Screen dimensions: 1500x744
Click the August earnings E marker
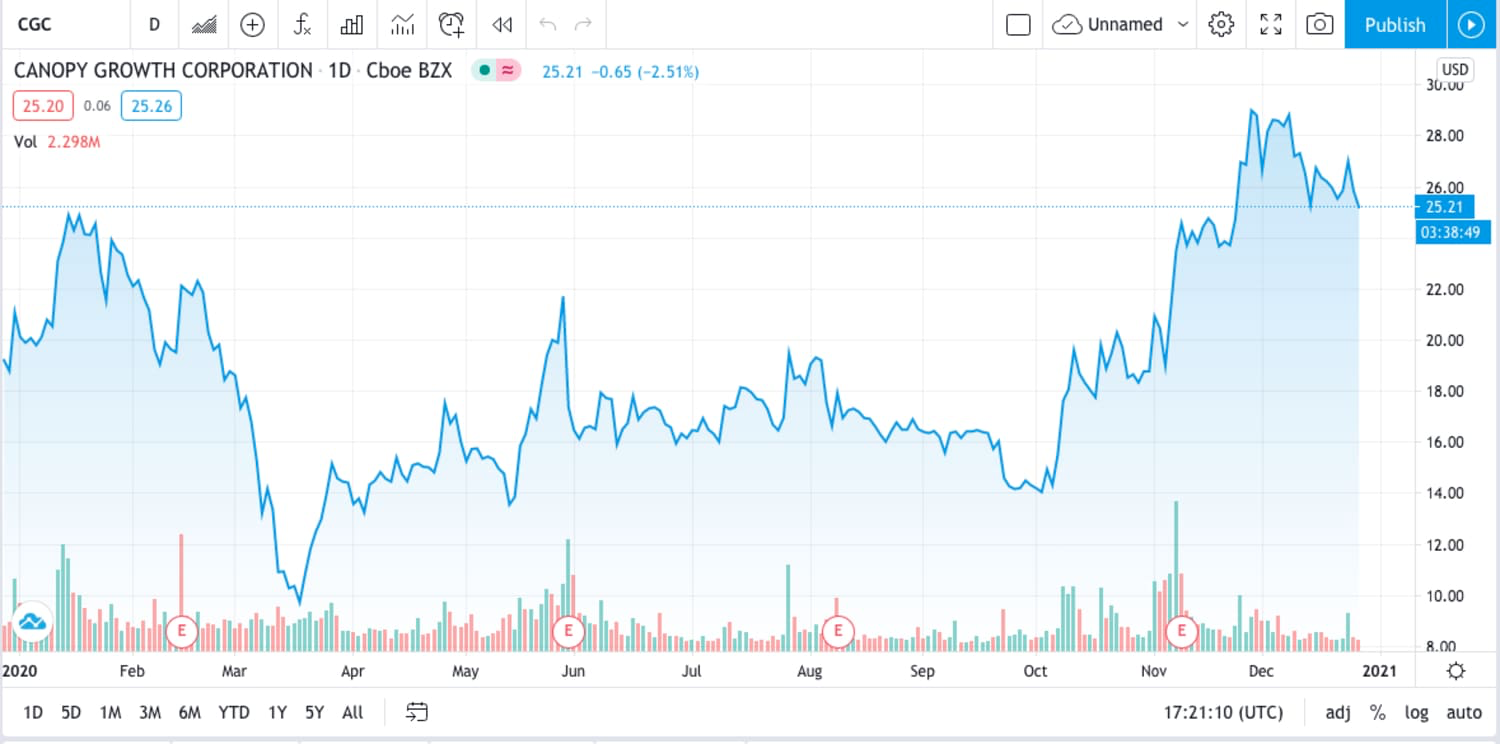(x=838, y=631)
